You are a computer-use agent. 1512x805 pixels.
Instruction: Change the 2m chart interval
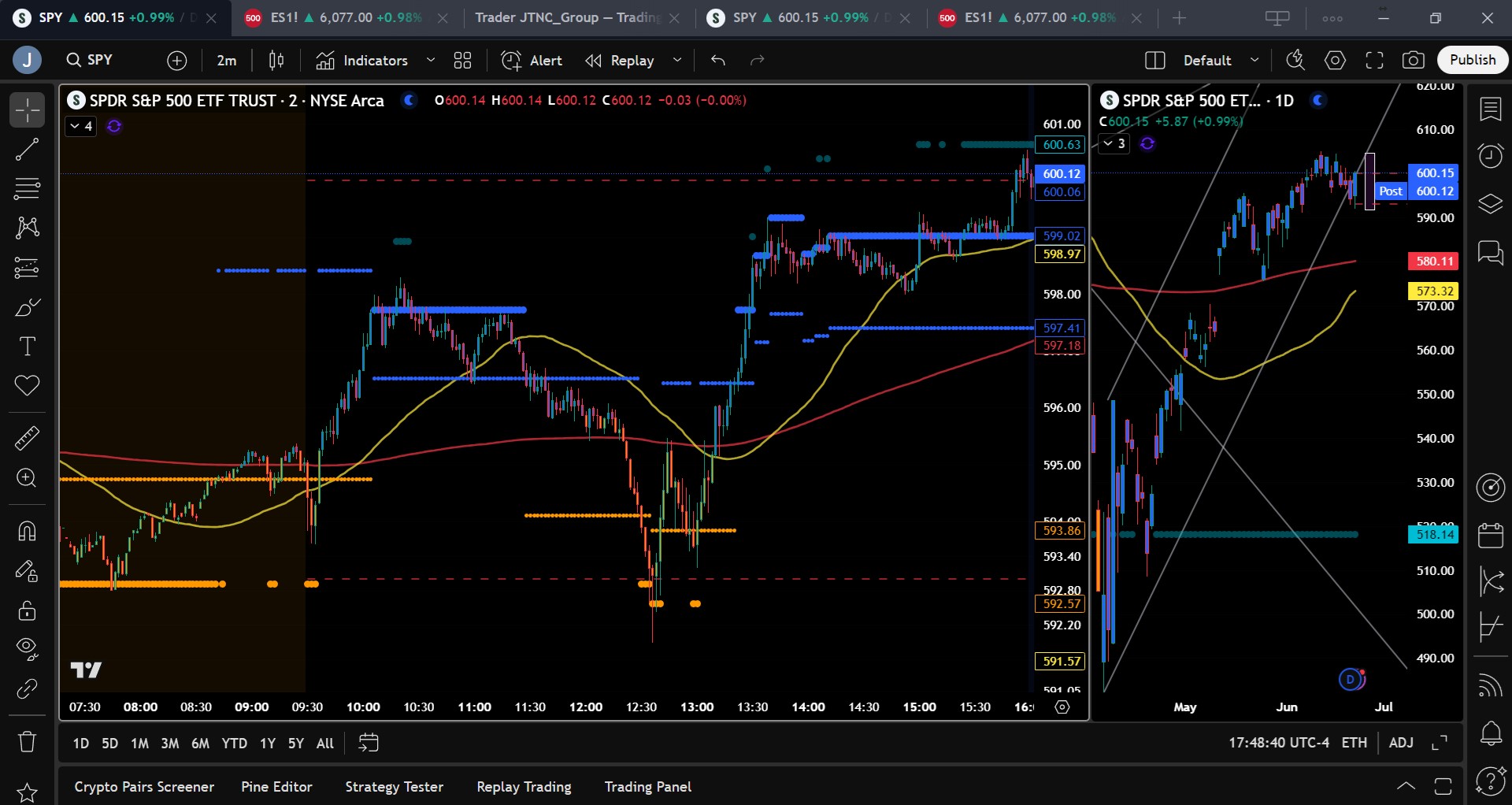point(227,60)
